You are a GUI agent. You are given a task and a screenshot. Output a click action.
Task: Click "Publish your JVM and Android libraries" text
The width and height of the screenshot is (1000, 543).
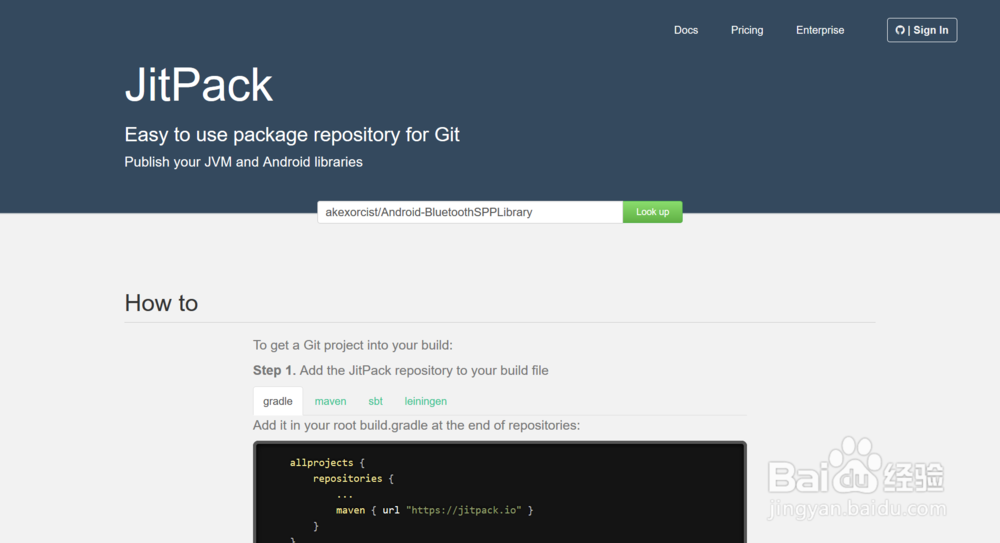point(243,162)
